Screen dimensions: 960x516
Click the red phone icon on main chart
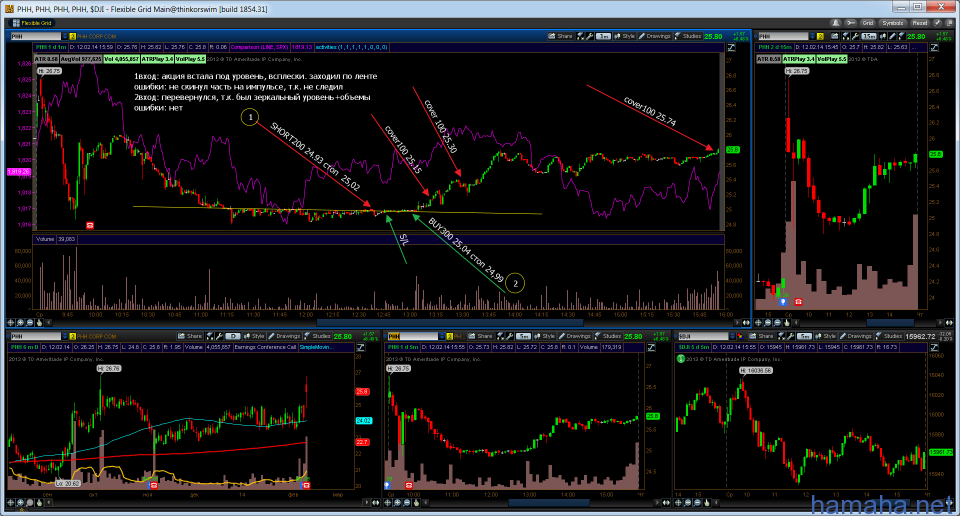[x=90, y=225]
